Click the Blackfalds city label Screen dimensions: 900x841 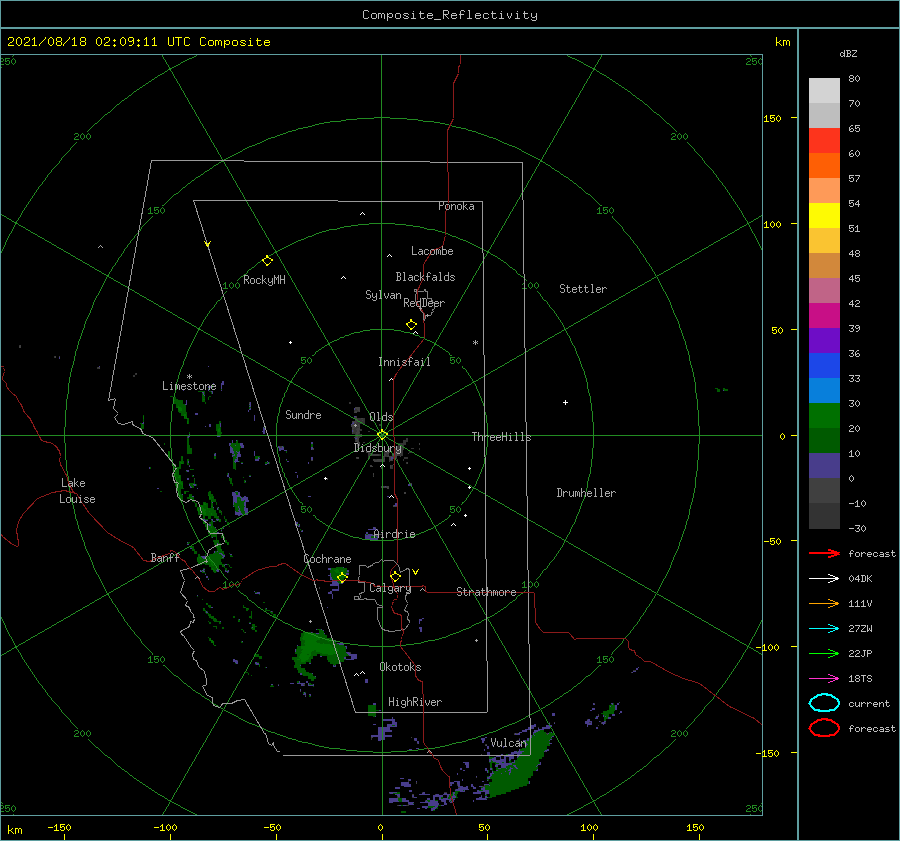pos(425,277)
